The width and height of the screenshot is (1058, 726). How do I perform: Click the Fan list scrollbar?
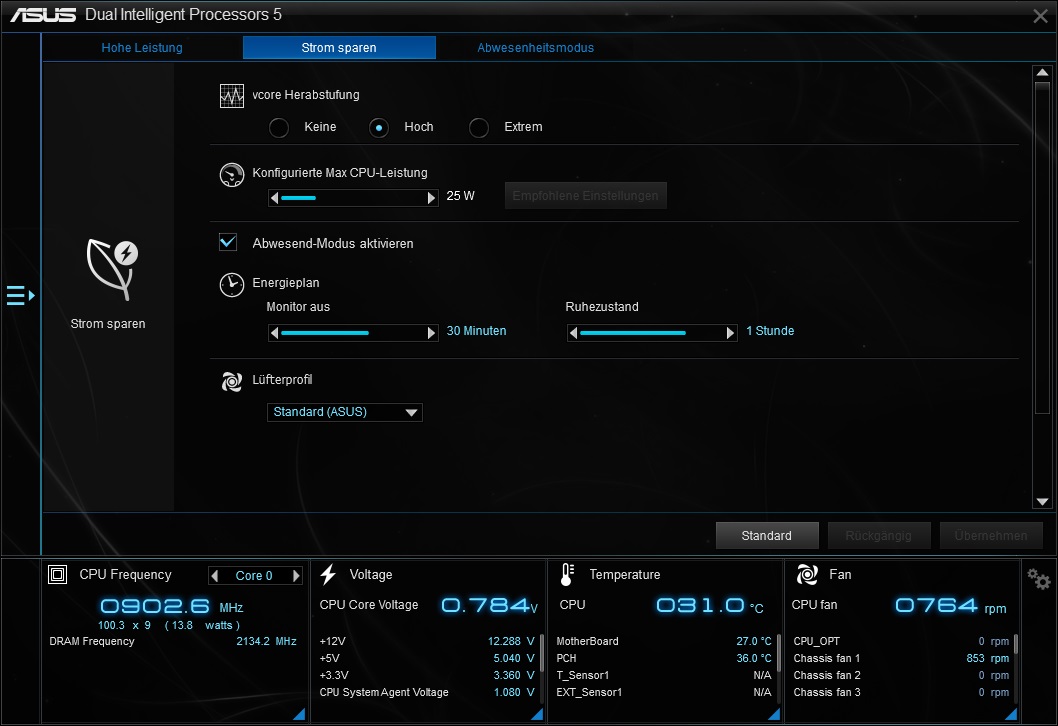(x=1015, y=668)
